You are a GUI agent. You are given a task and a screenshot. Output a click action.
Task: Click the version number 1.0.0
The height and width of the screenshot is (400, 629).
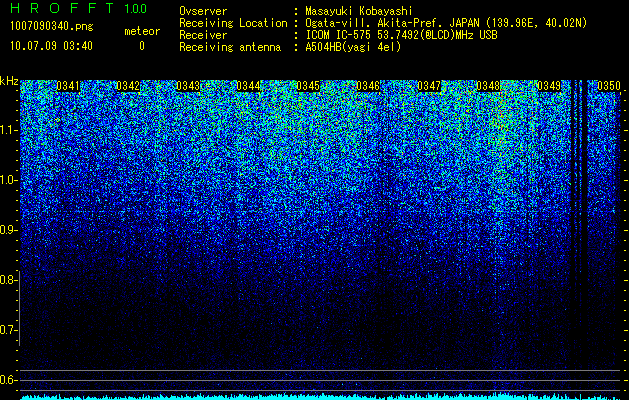136,9
